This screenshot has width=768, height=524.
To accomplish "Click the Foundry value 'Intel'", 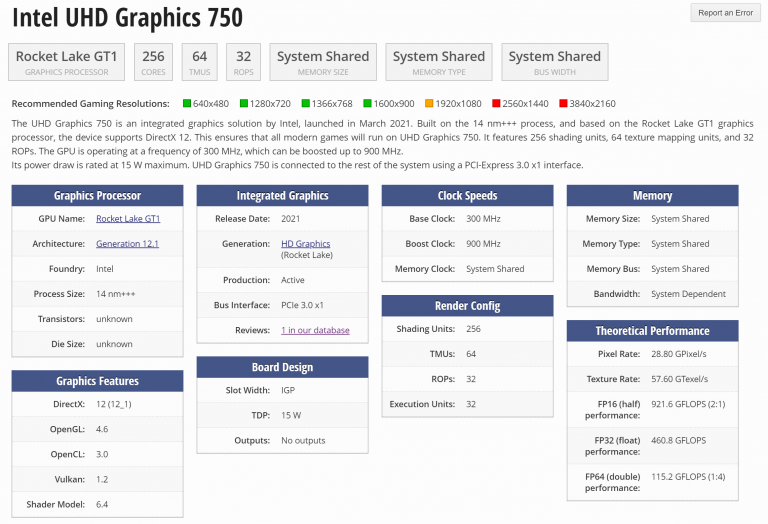I will tap(105, 269).
